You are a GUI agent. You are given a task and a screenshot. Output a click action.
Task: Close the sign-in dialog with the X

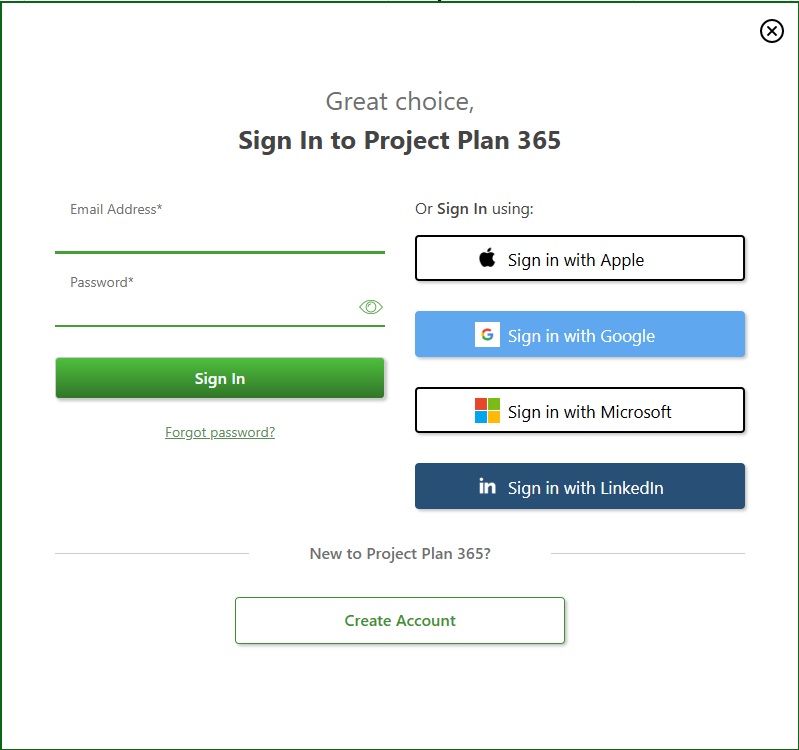tap(772, 31)
